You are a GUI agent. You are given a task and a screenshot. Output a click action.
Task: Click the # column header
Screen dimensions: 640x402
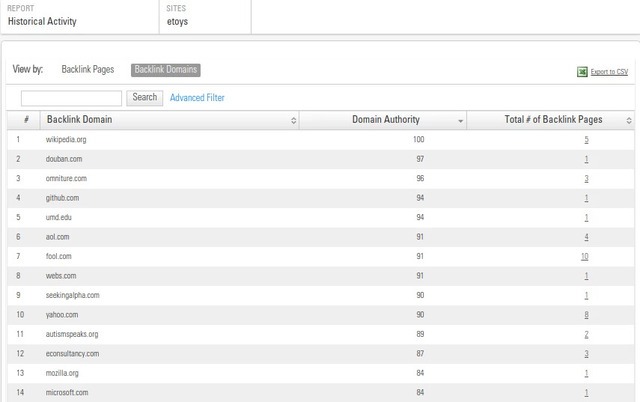coord(26,120)
